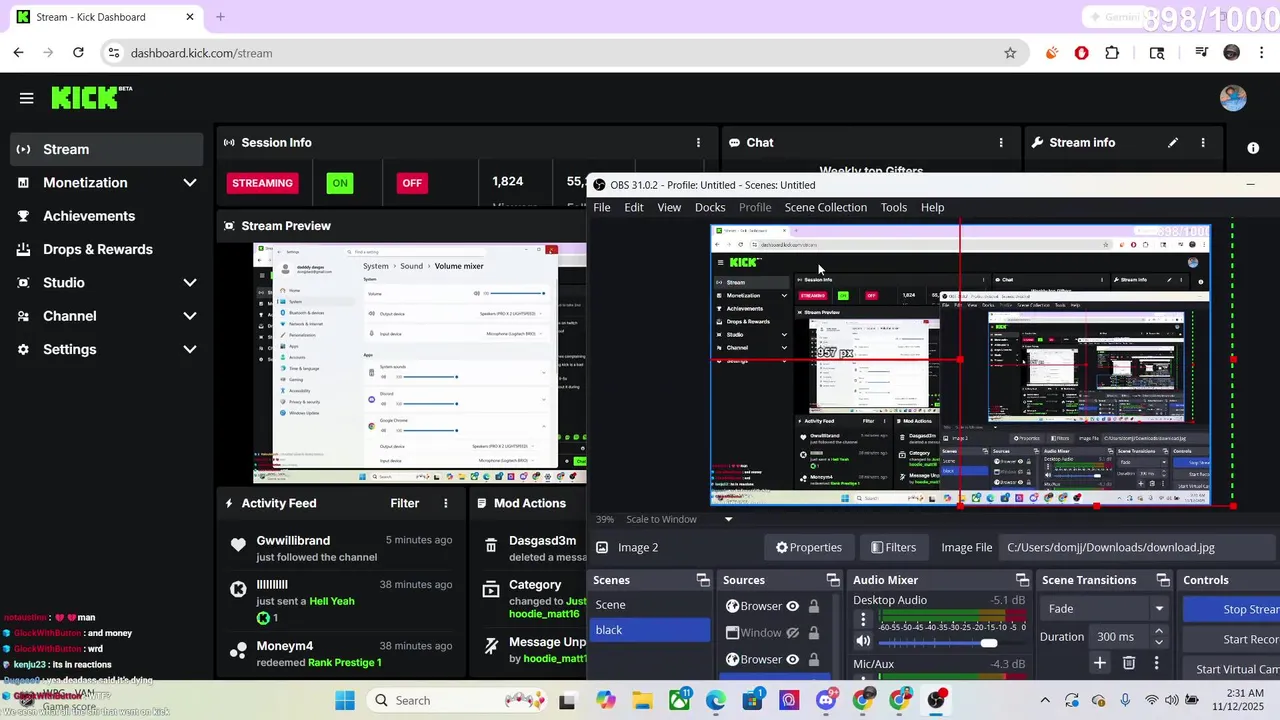
Task: Open the Kick profile avatar menu
Action: tap(1233, 97)
